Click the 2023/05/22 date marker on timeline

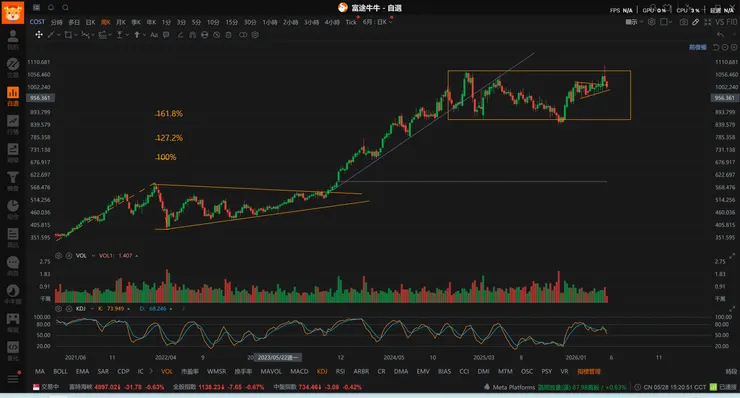point(278,357)
